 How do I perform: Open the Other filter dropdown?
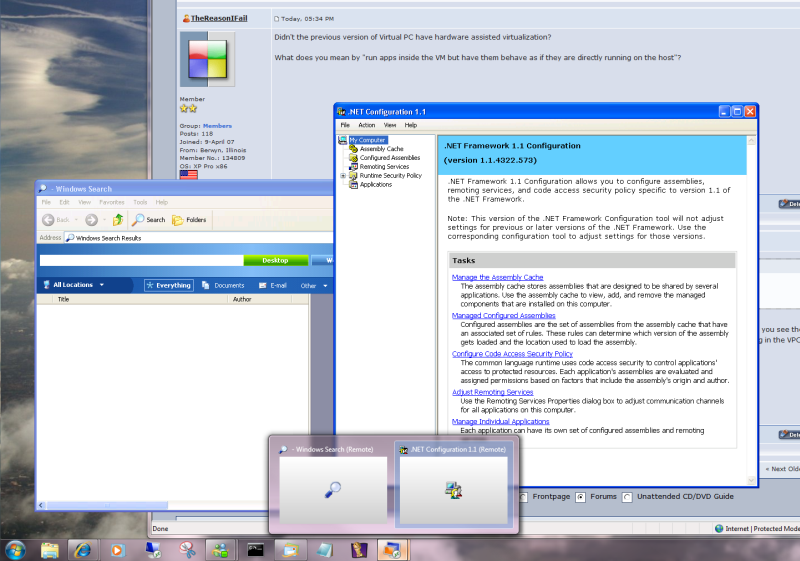point(314,286)
